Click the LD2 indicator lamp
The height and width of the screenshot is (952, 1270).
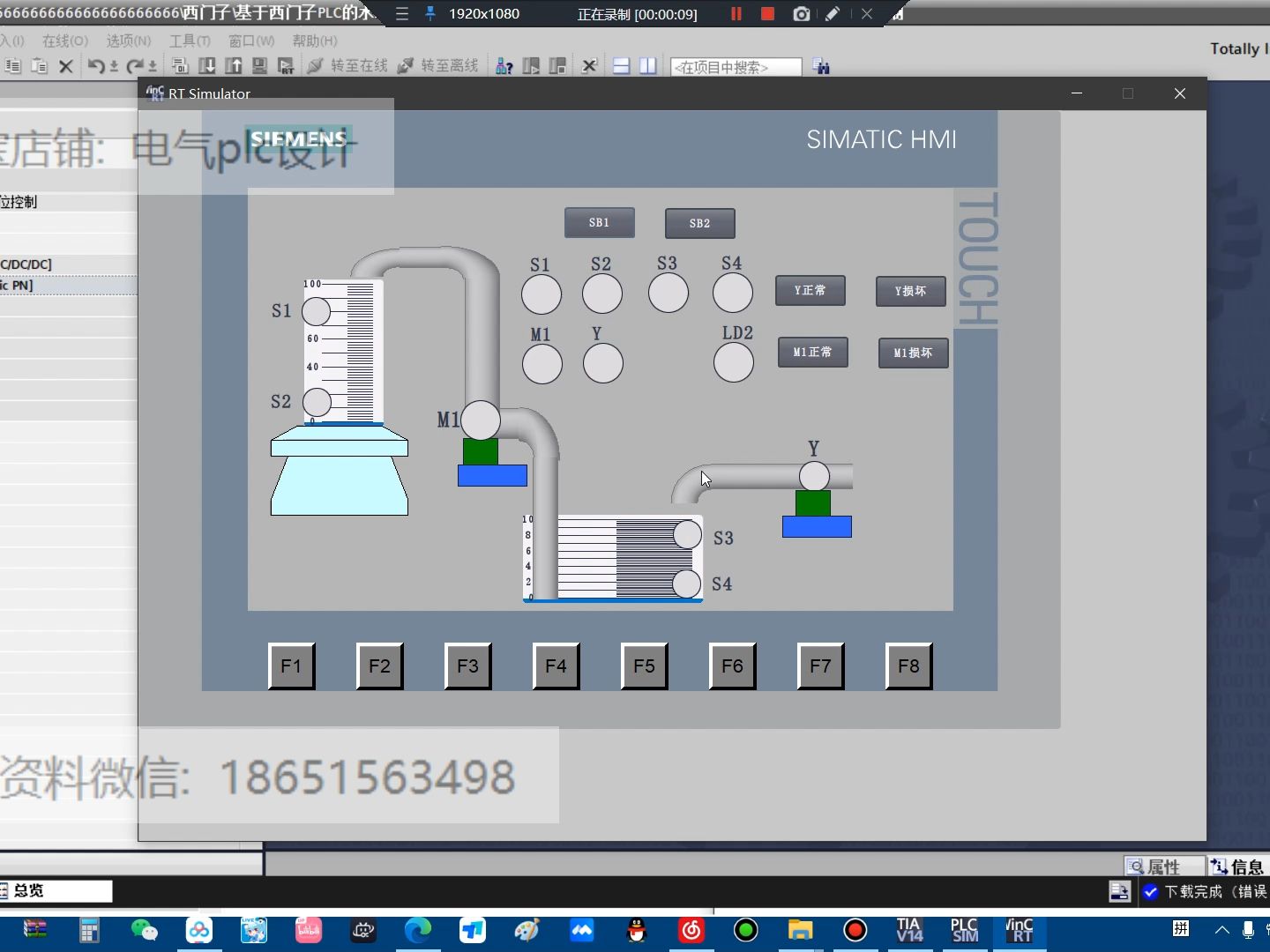point(734,362)
